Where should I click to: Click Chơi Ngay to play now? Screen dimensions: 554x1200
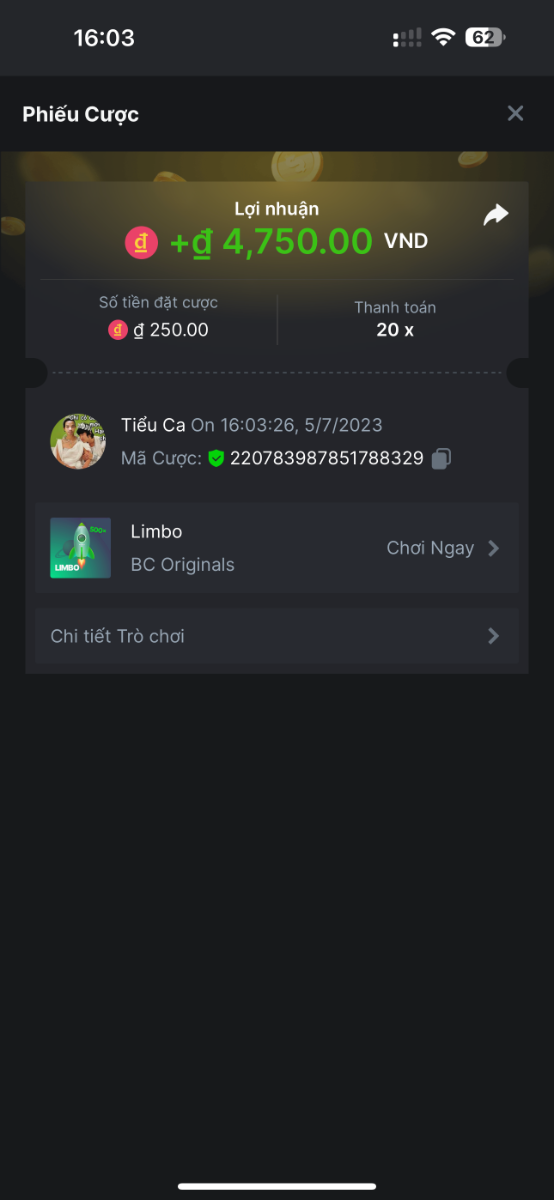tap(430, 548)
